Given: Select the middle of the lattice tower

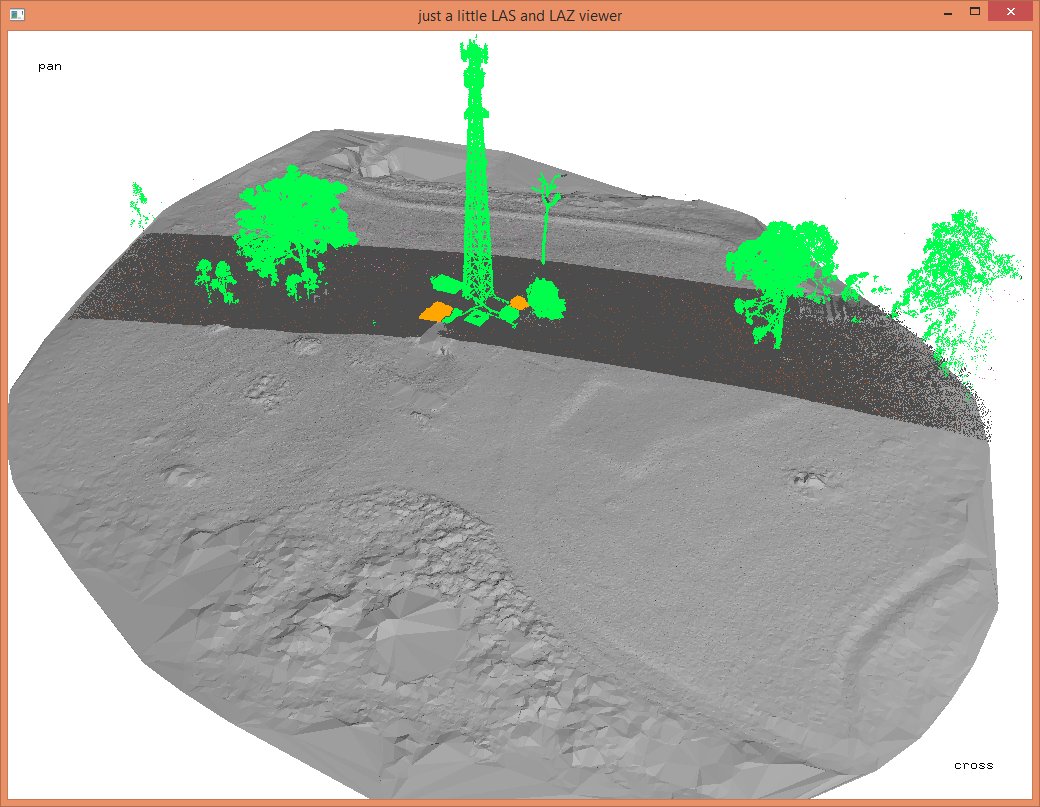Looking at the screenshot, I should point(477,190).
